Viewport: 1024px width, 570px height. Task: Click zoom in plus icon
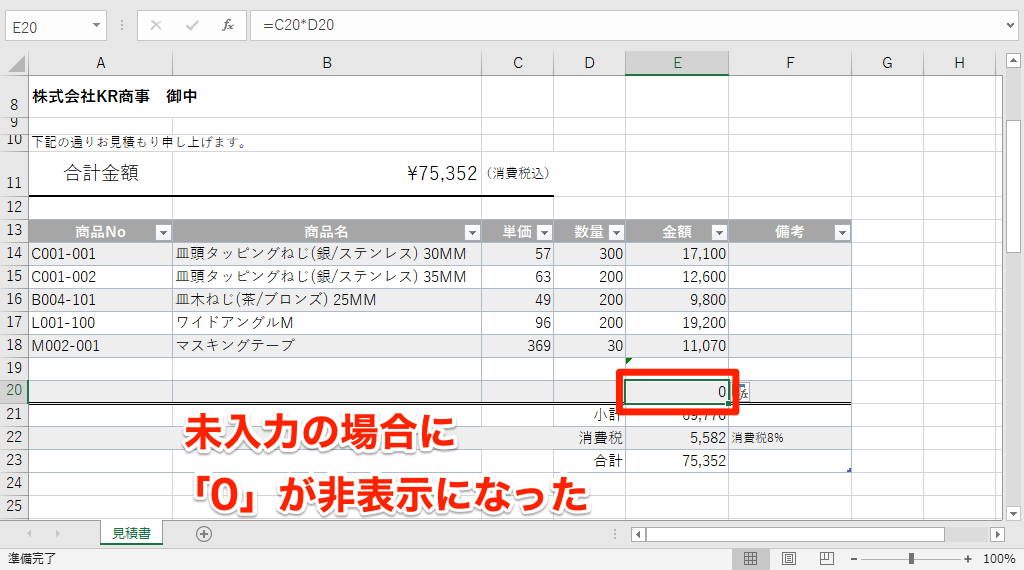coord(968,559)
